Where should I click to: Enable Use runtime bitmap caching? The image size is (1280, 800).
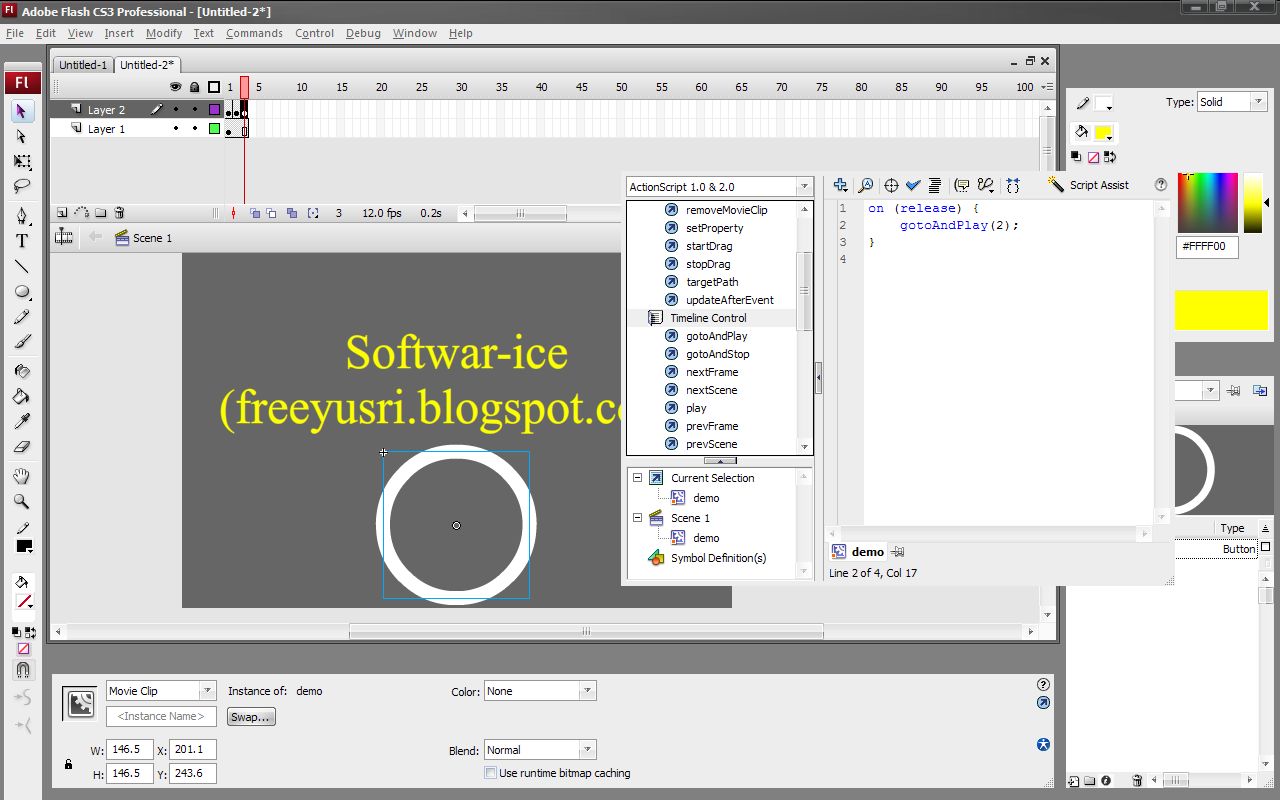click(x=490, y=772)
